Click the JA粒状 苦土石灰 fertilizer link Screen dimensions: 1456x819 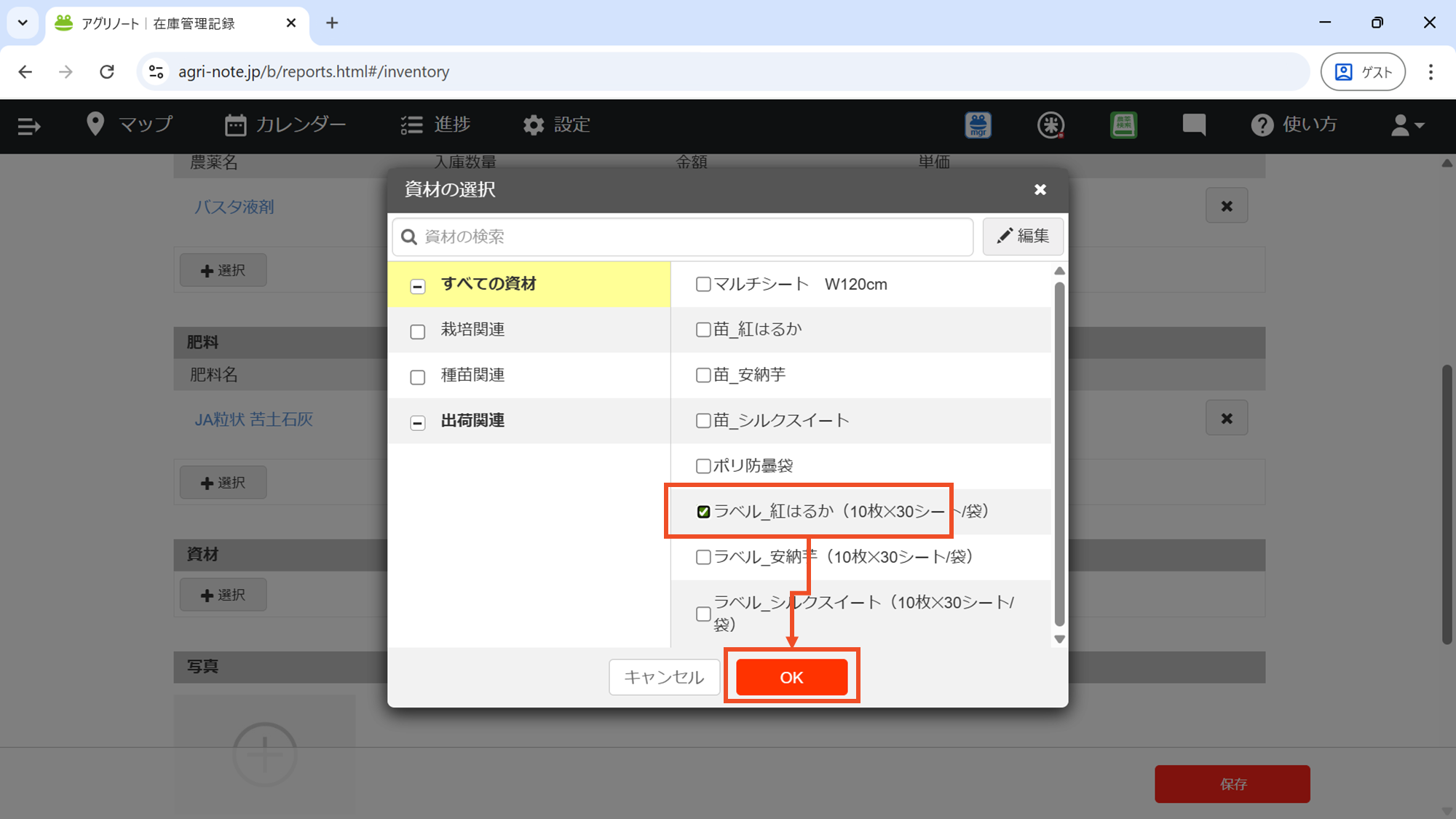253,419
